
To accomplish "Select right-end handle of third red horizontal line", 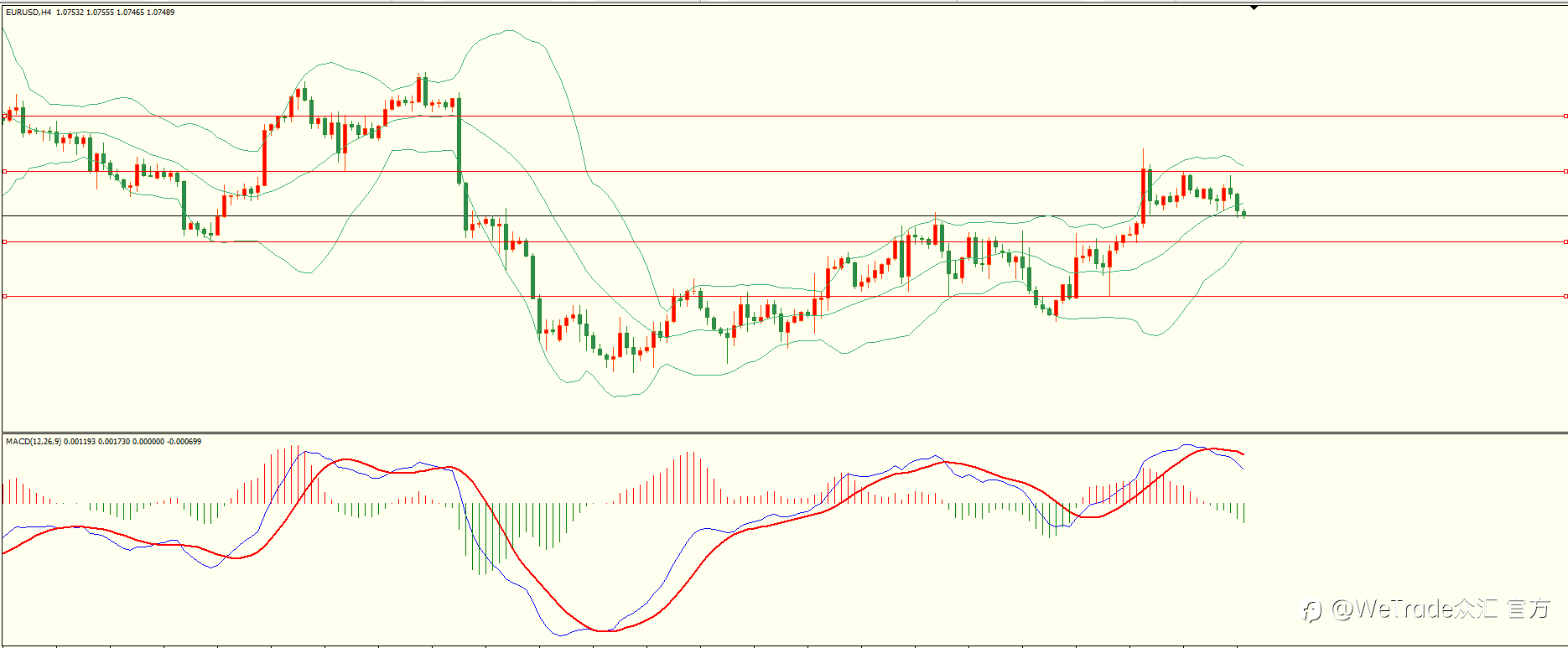I will 1565,241.
